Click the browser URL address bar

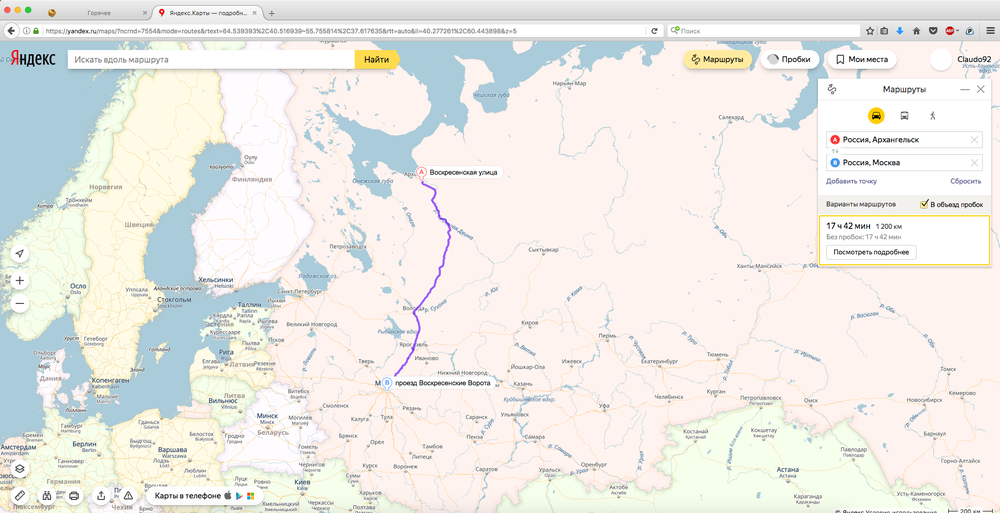[x=344, y=30]
